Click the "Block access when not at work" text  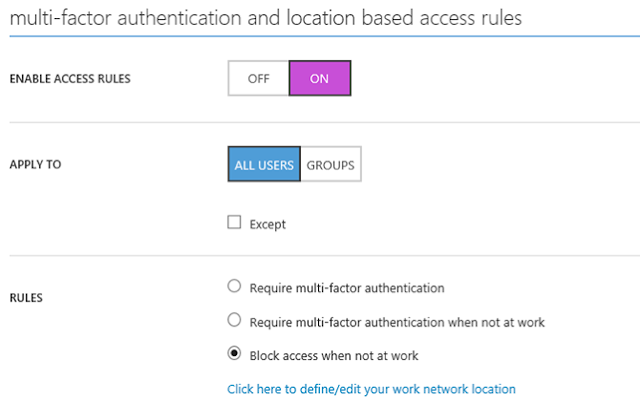click(333, 354)
